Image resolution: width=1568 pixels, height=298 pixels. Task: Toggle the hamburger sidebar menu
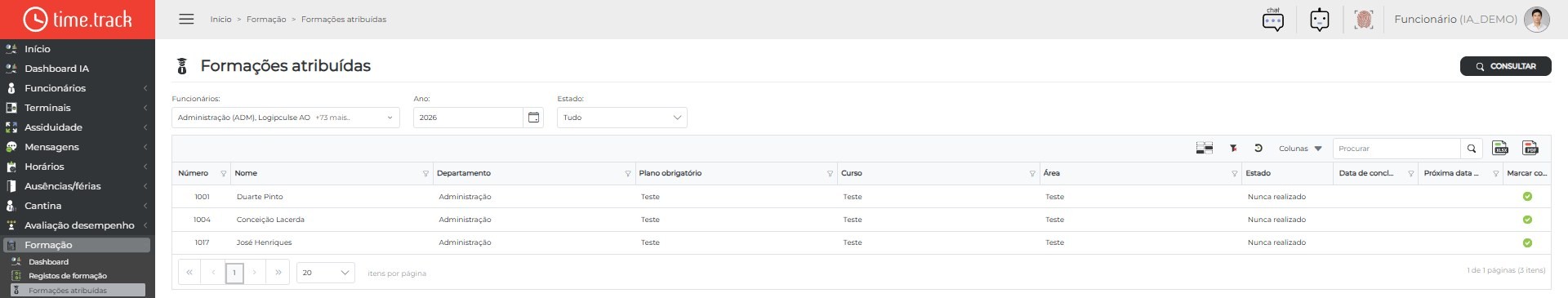186,19
